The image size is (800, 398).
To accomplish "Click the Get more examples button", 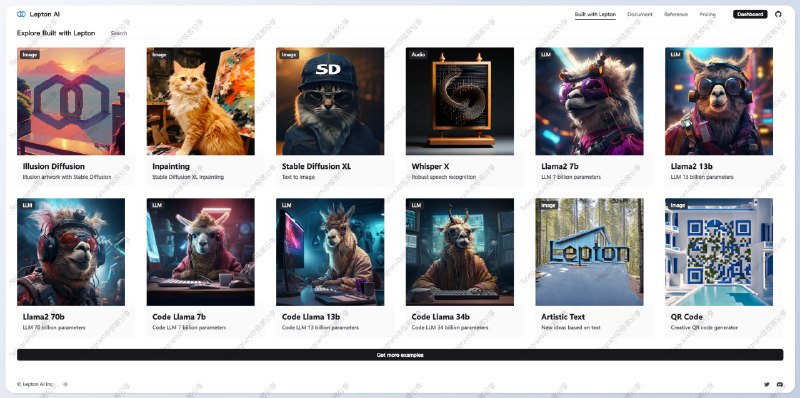I will 400,355.
